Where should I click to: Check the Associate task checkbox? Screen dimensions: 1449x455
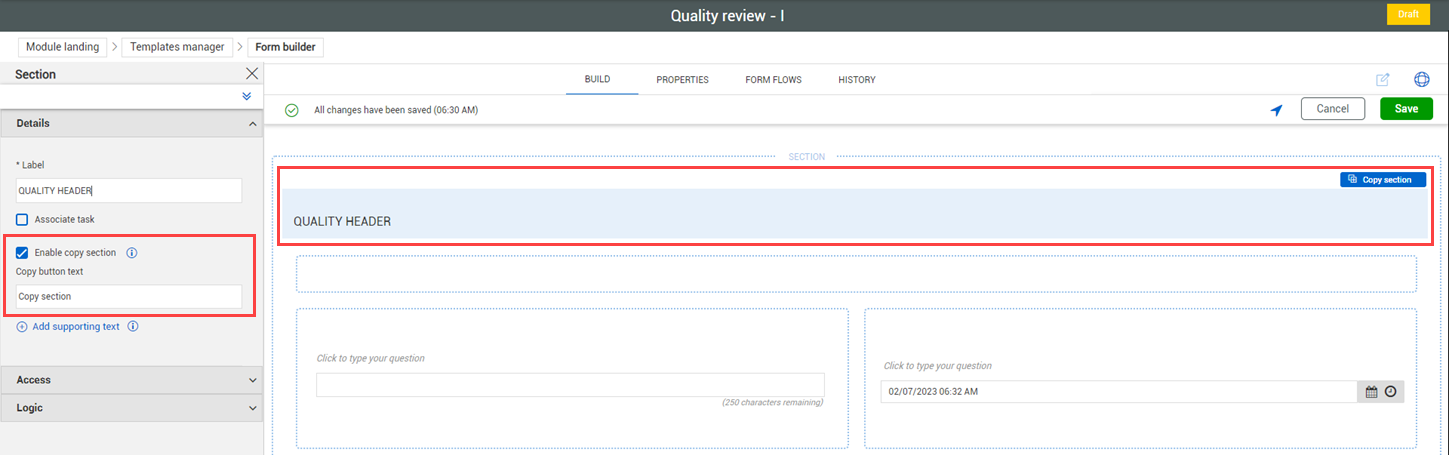[x=22, y=219]
